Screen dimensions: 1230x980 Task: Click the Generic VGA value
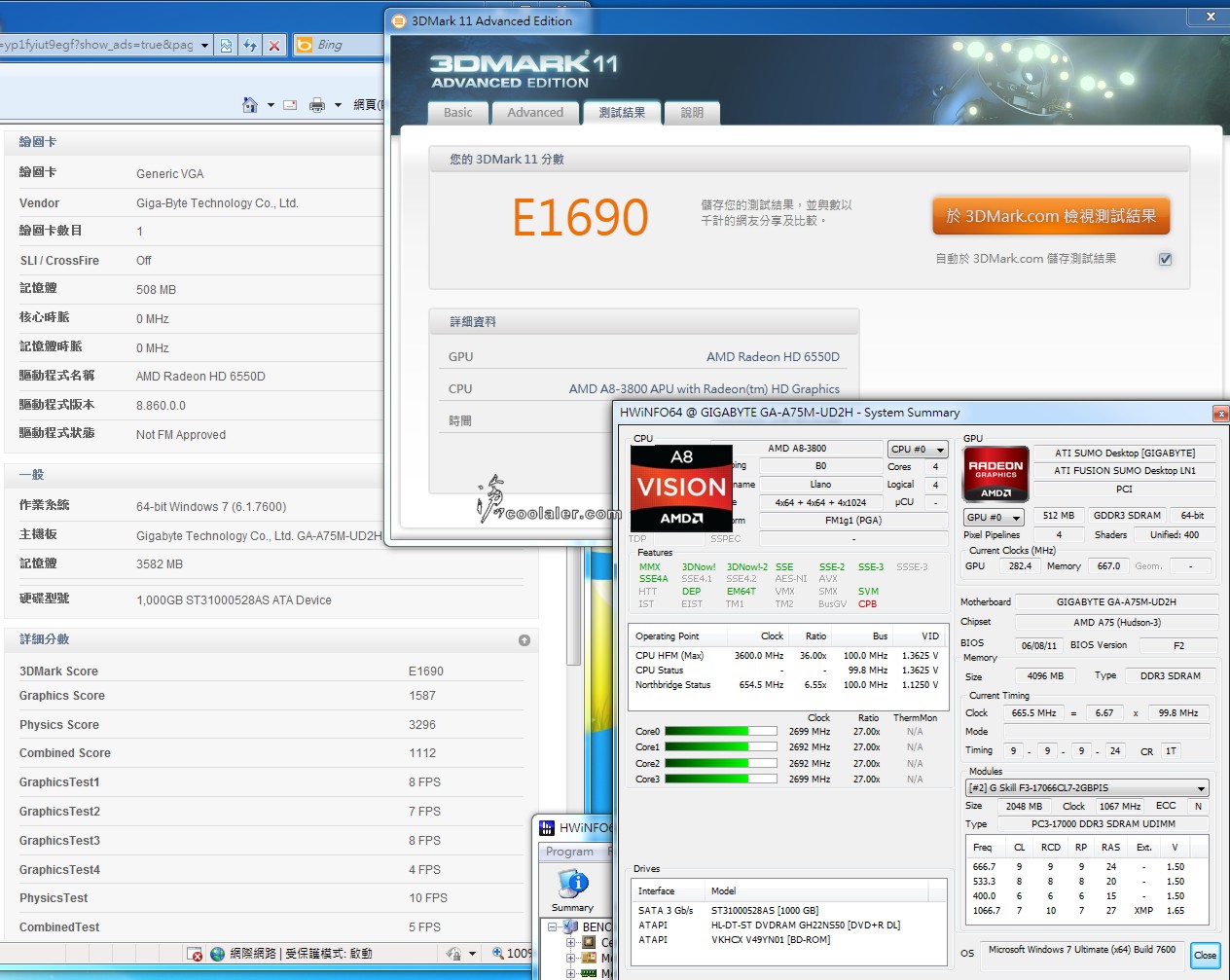pyautogui.click(x=170, y=174)
